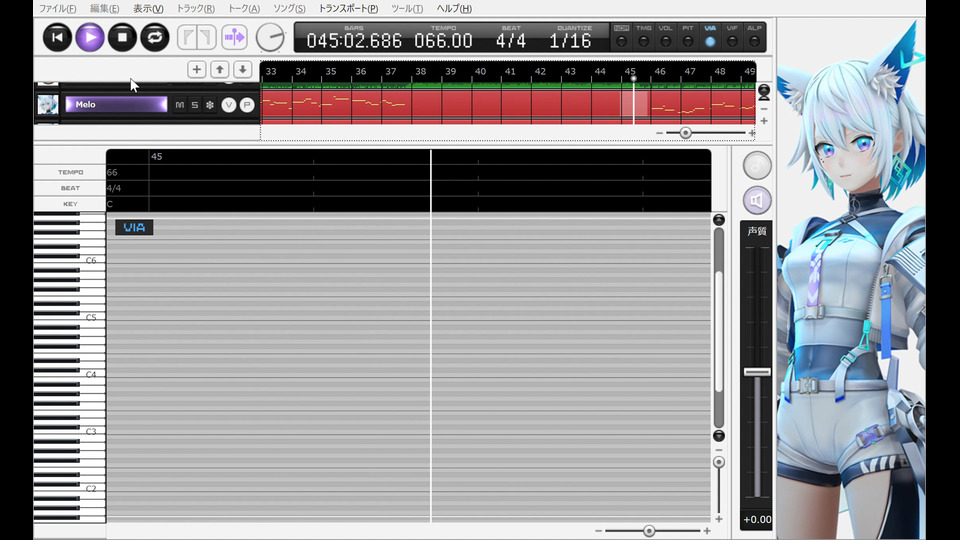Solo the Melo track
This screenshot has width=960, height=540.
pyautogui.click(x=195, y=105)
